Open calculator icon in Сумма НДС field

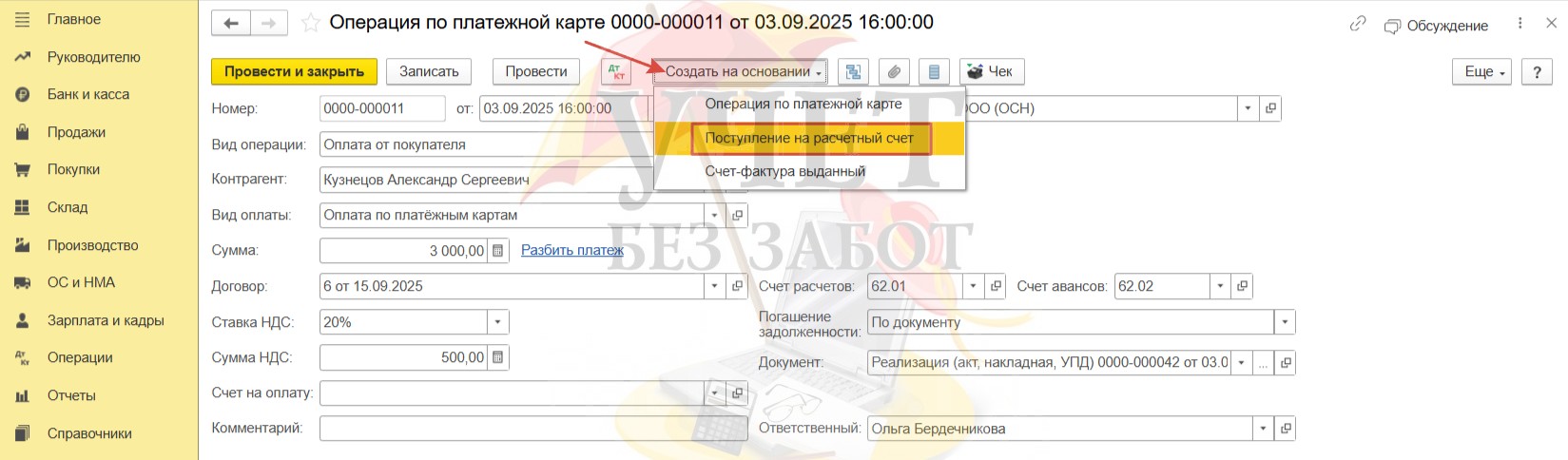coord(498,357)
